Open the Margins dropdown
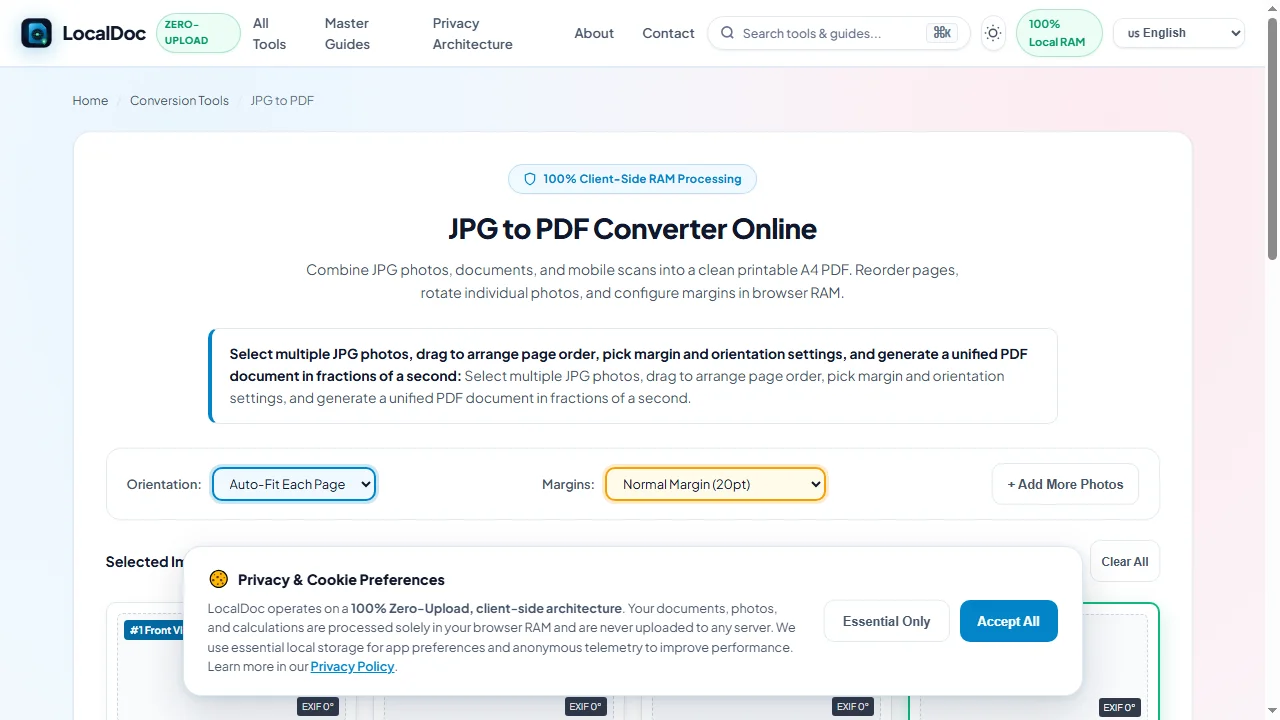The image size is (1280, 720). click(x=715, y=484)
